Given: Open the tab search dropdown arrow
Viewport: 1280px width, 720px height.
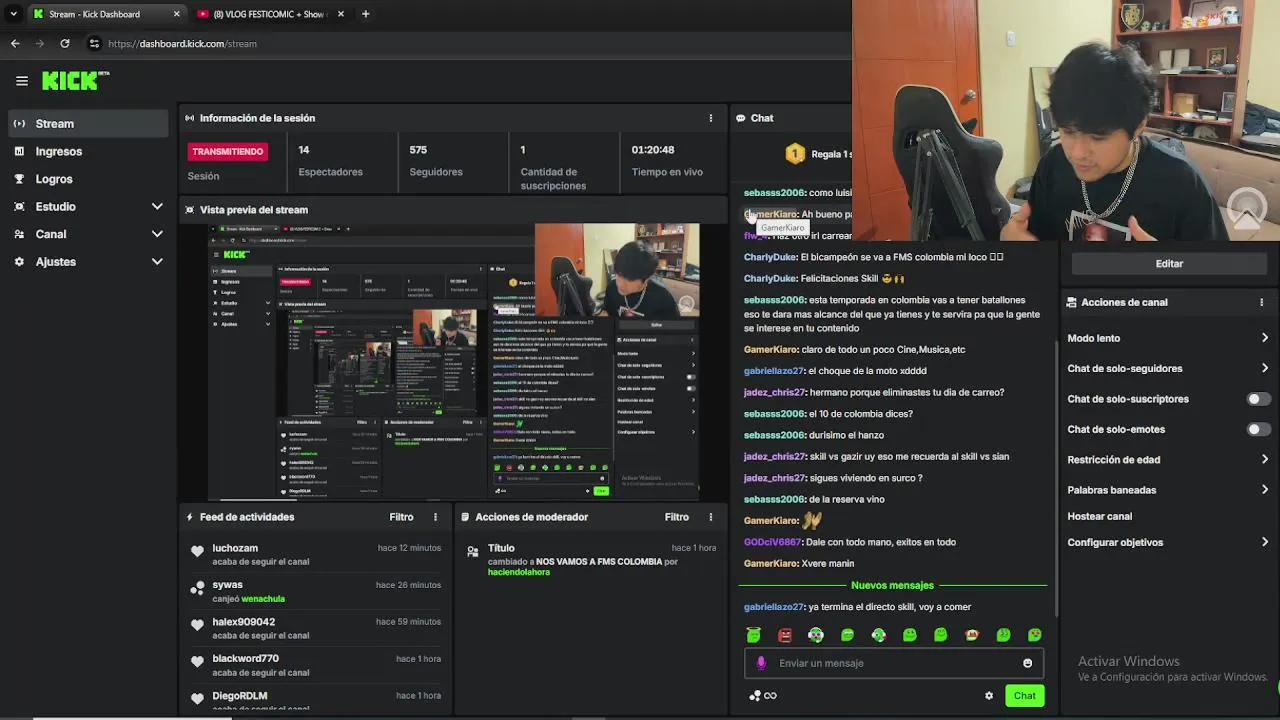Looking at the screenshot, I should pos(13,14).
